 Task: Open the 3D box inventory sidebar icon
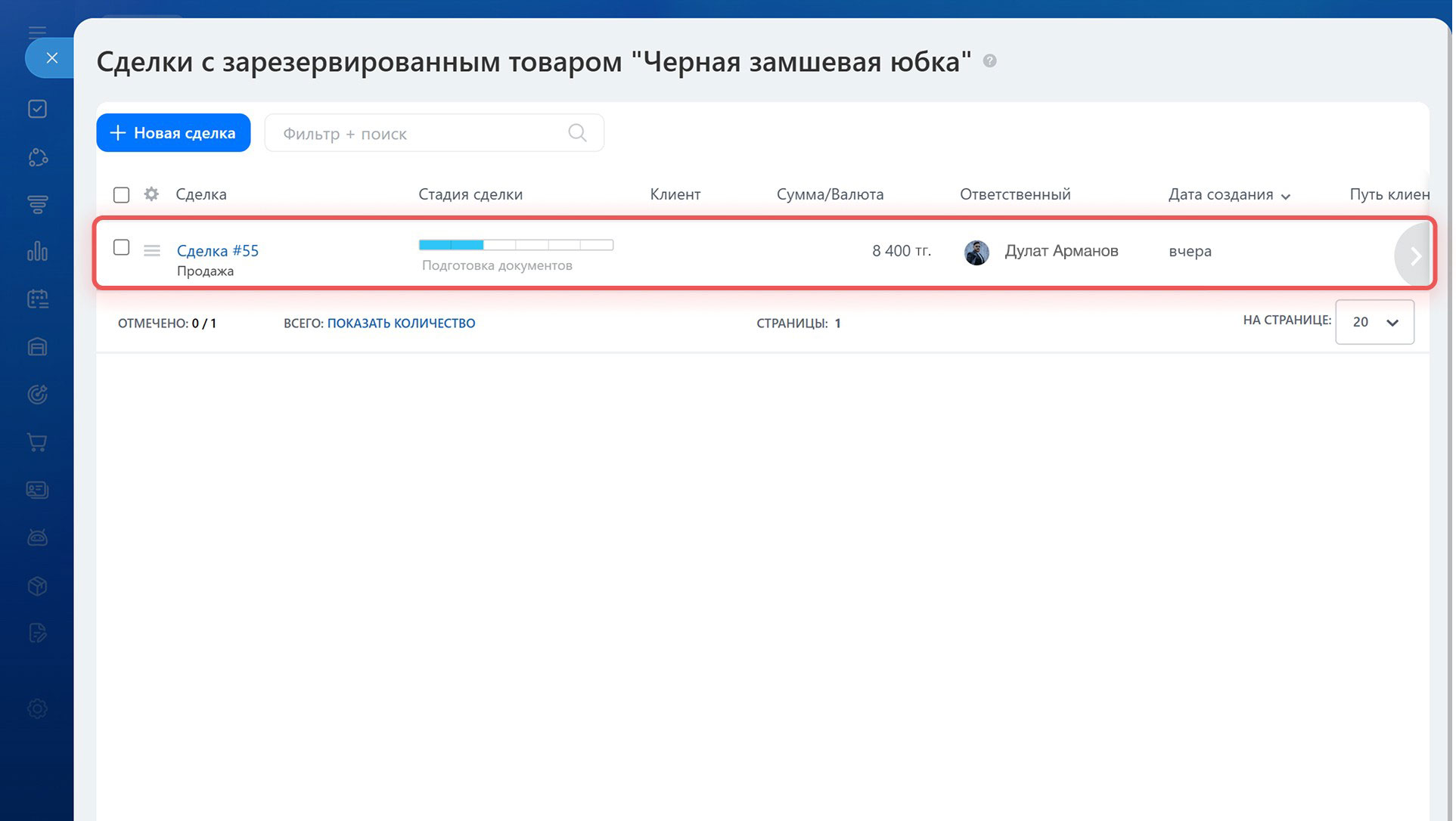[37, 586]
